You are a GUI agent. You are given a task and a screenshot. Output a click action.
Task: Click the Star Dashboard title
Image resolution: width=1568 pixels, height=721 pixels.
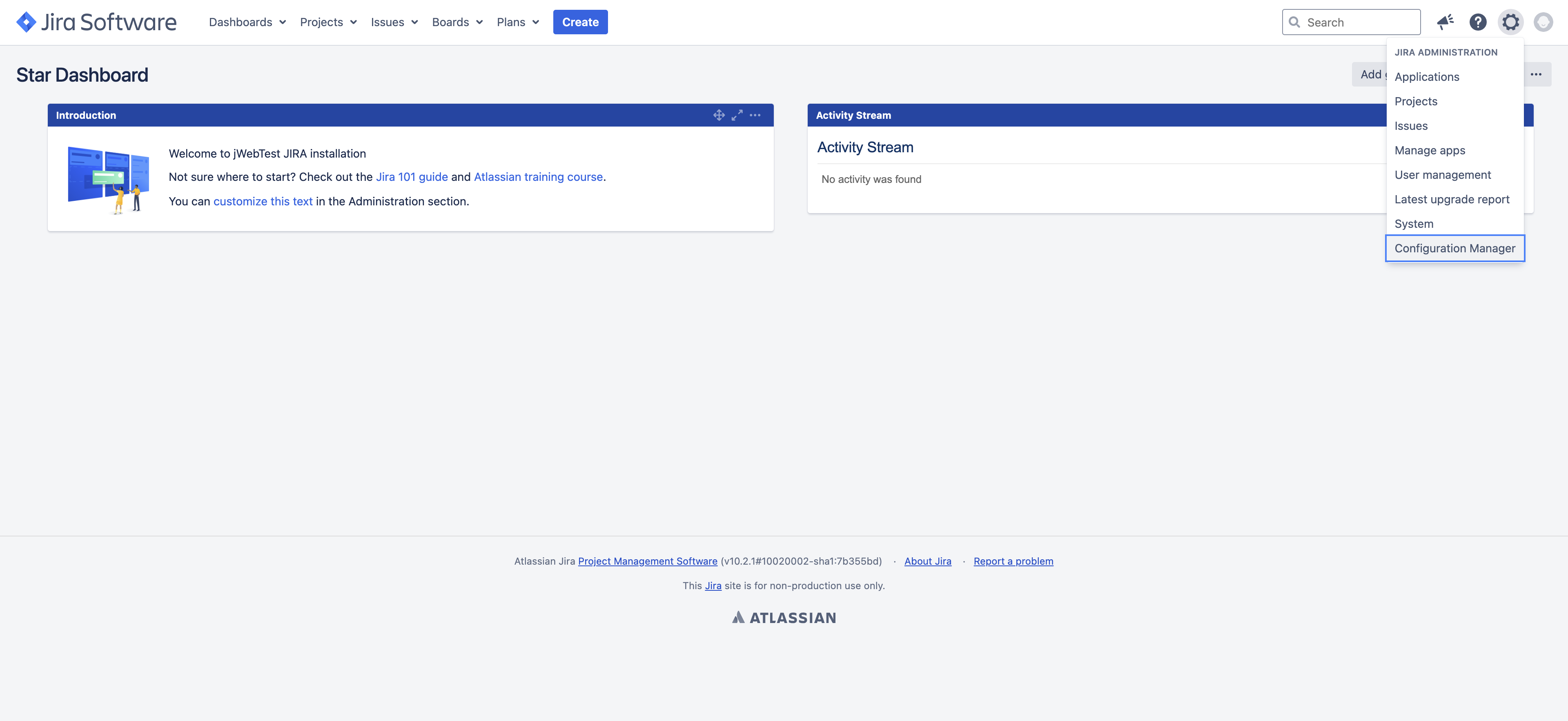[82, 75]
